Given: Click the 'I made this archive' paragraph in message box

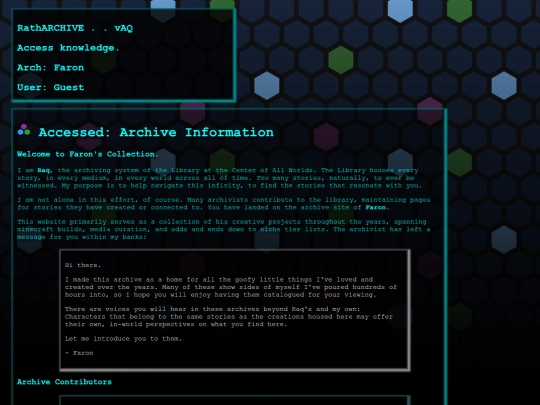Looking at the screenshot, I should 231,287.
